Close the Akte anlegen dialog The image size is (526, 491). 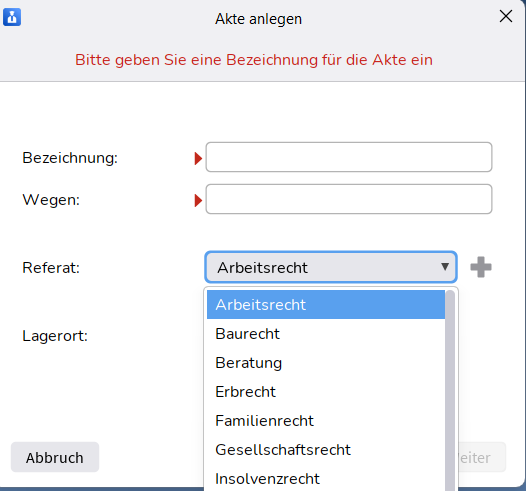(x=506, y=16)
